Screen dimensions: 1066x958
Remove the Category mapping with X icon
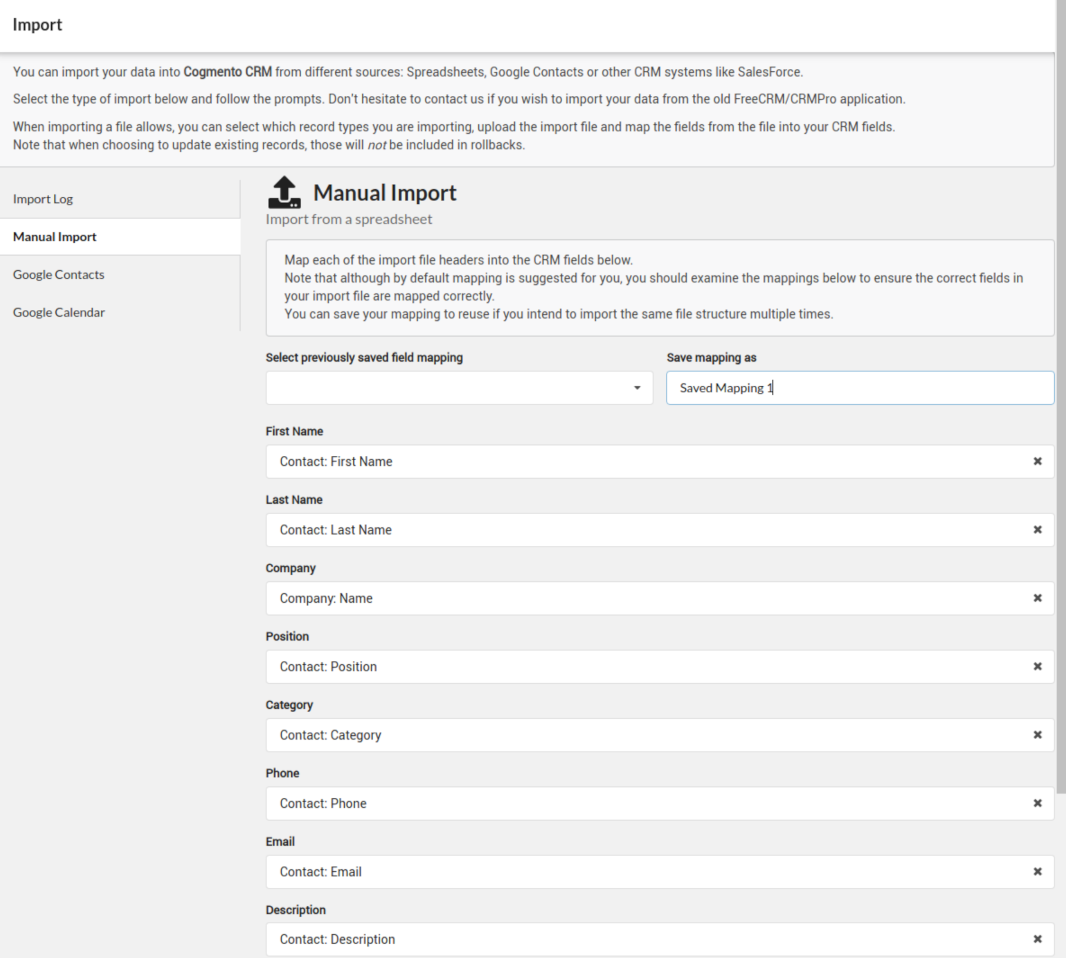pyautogui.click(x=1037, y=735)
